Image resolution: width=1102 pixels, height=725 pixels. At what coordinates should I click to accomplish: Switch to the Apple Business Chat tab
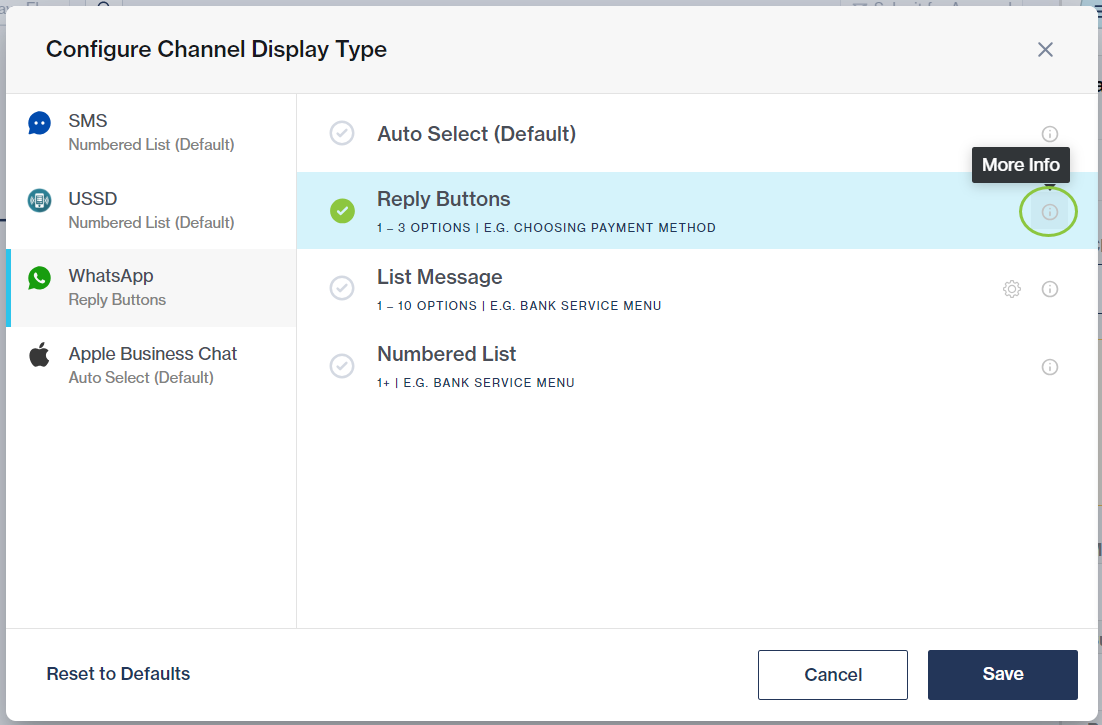click(152, 363)
